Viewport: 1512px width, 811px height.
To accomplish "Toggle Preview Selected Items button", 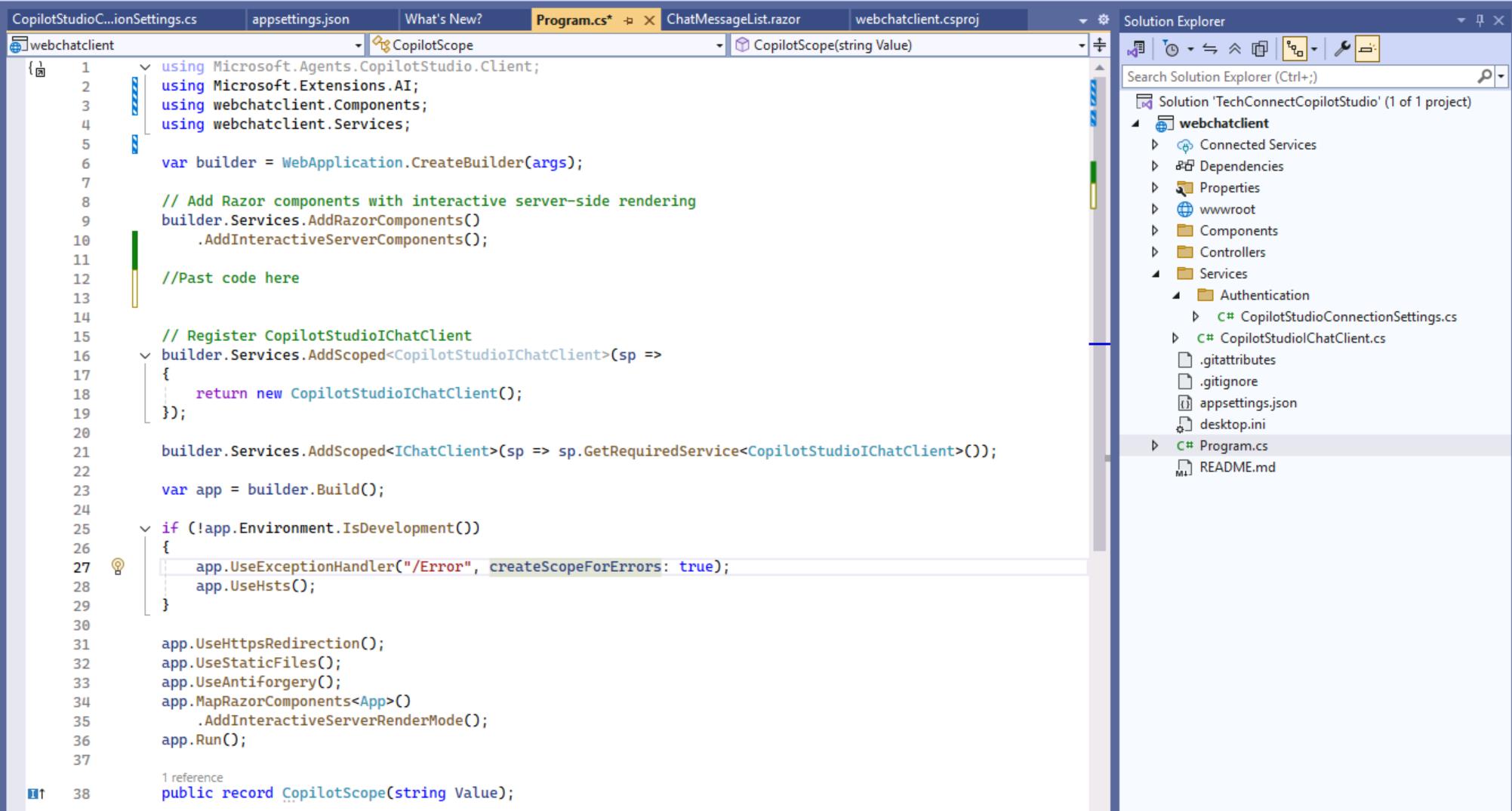I will [x=1367, y=49].
